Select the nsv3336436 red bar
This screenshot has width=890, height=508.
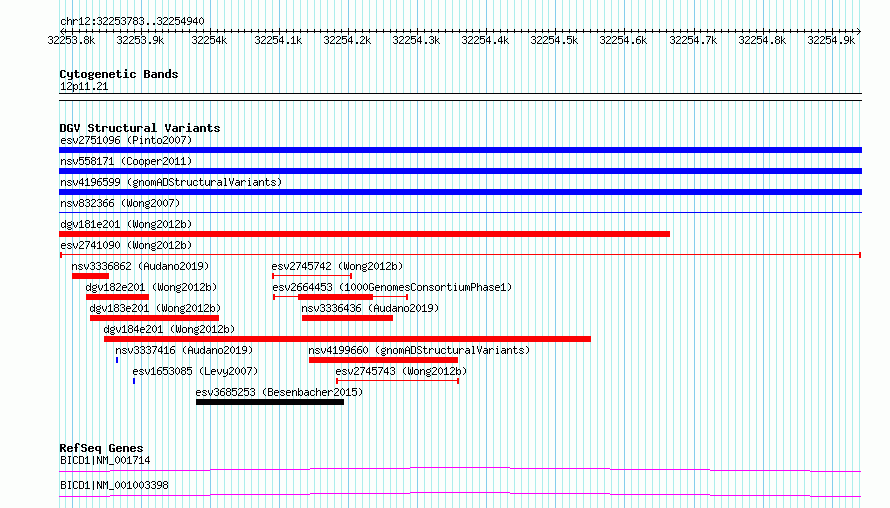(x=347, y=318)
